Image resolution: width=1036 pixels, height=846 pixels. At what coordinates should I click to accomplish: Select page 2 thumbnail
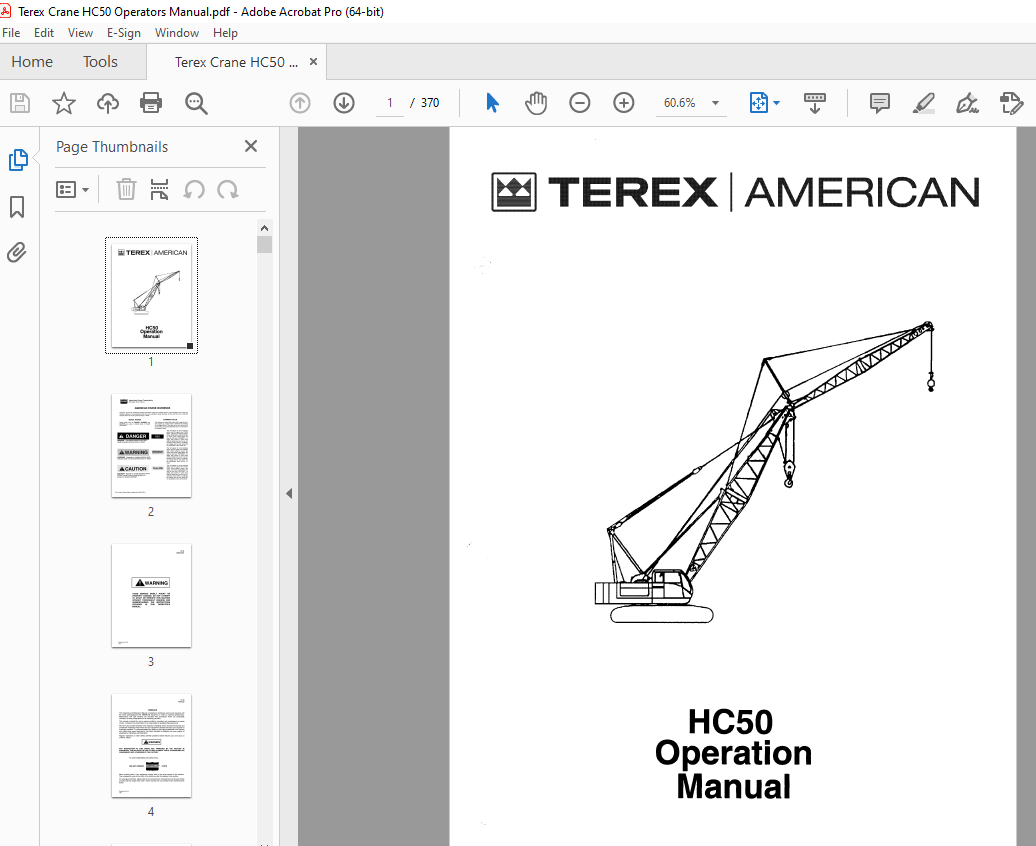tap(151, 445)
